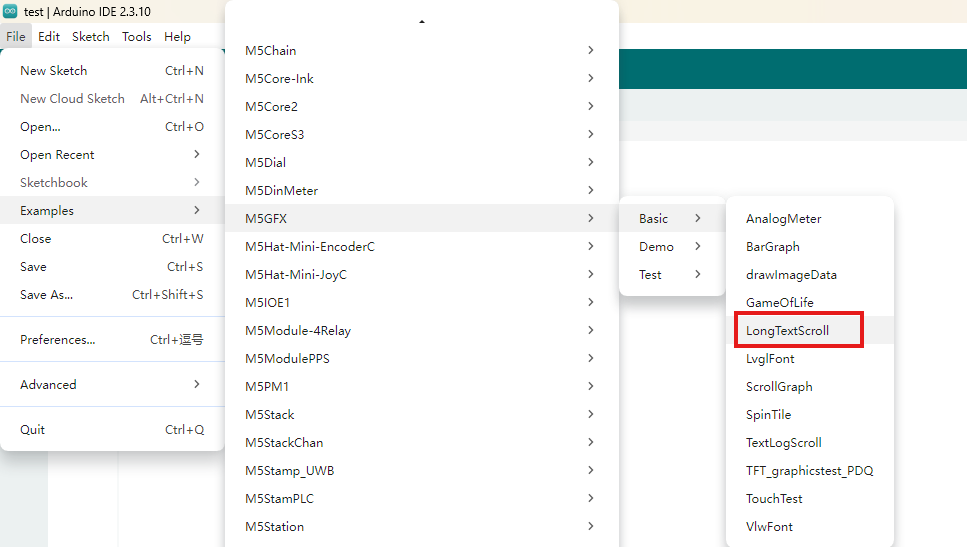Screen dimensions: 967x547
Task: Open the File menu
Action: (x=15, y=36)
